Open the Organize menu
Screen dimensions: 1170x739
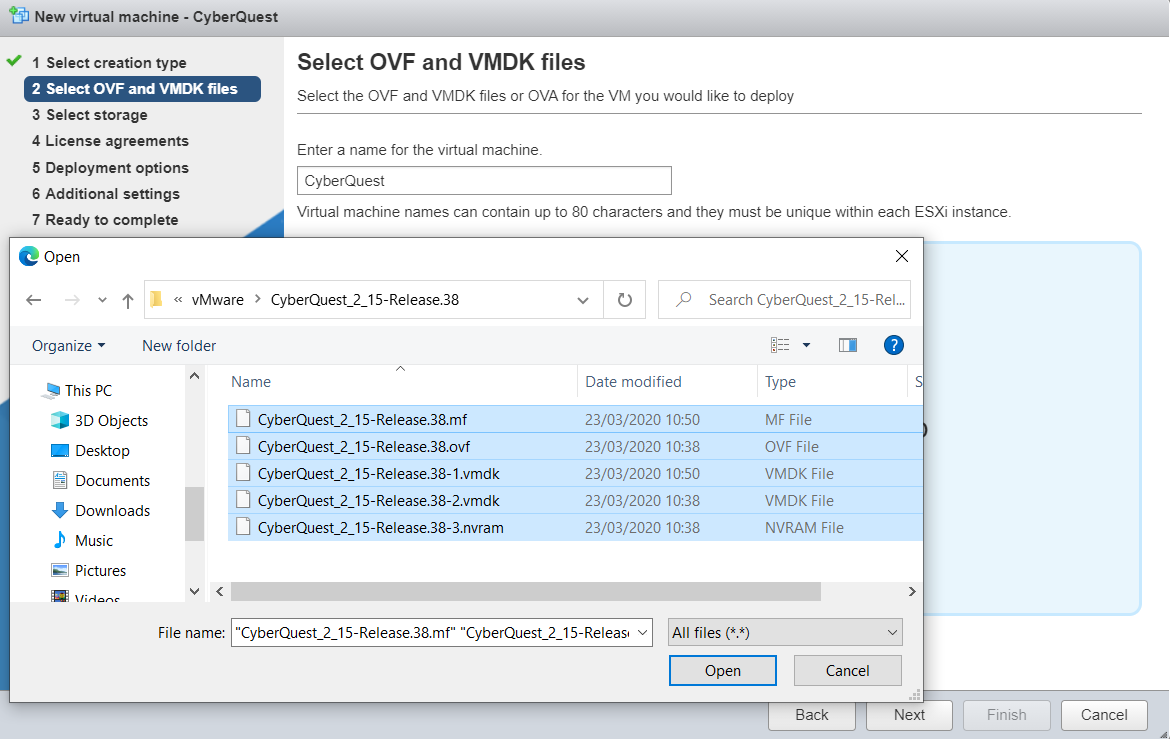point(69,346)
